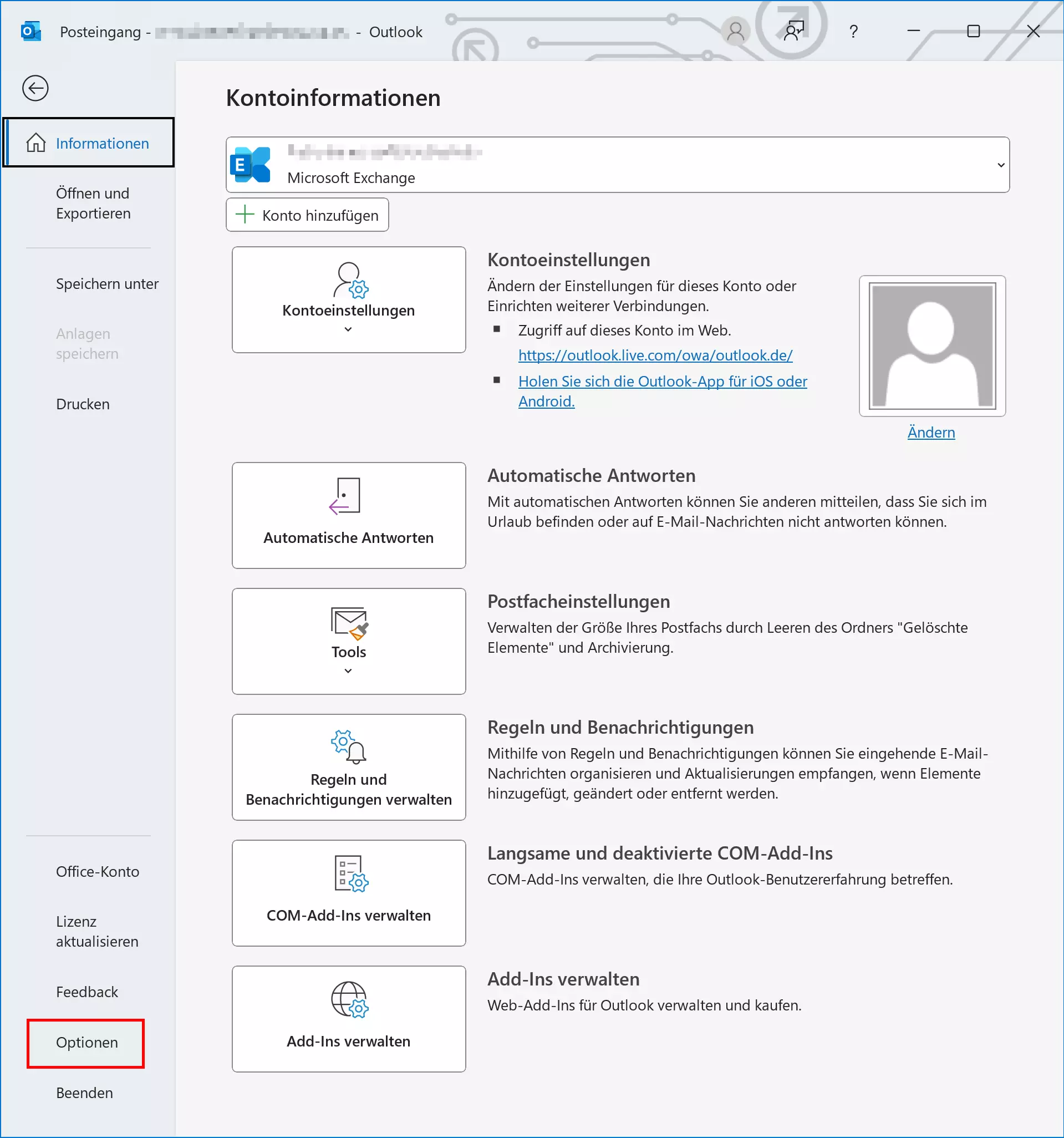Open the outlook.live.com OWA link
The width and height of the screenshot is (1064, 1138).
pos(655,355)
